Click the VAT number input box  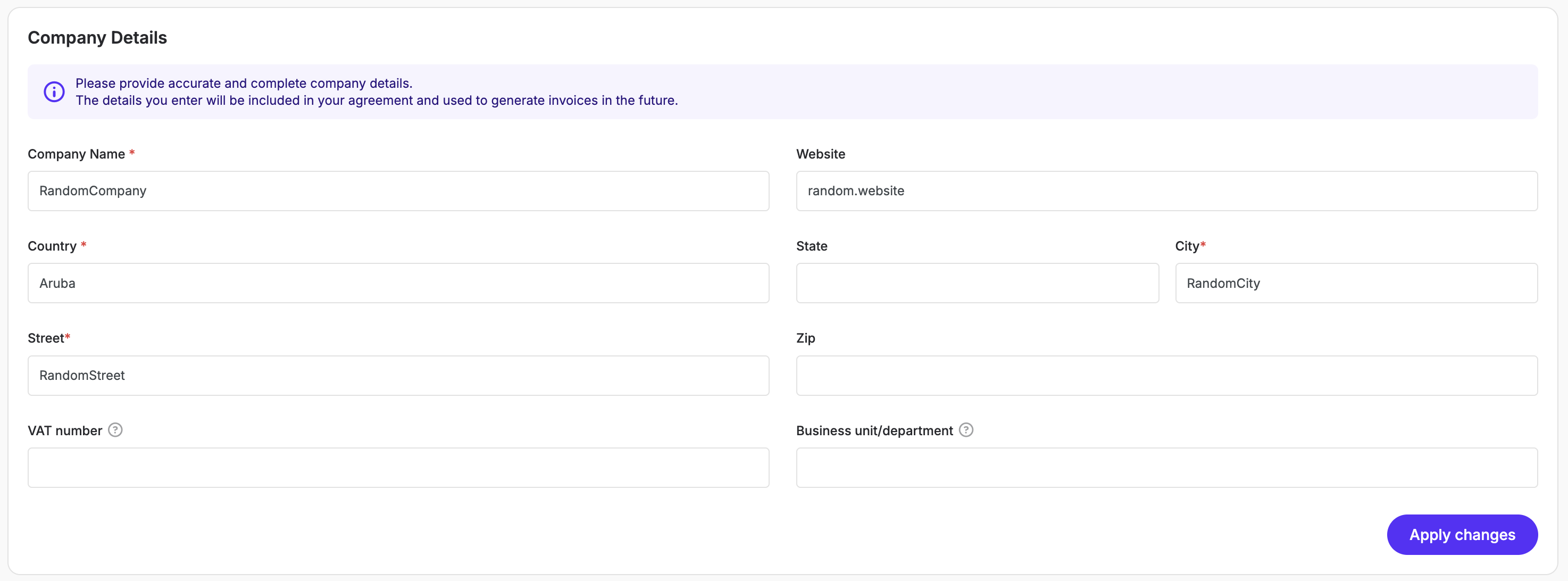click(398, 467)
